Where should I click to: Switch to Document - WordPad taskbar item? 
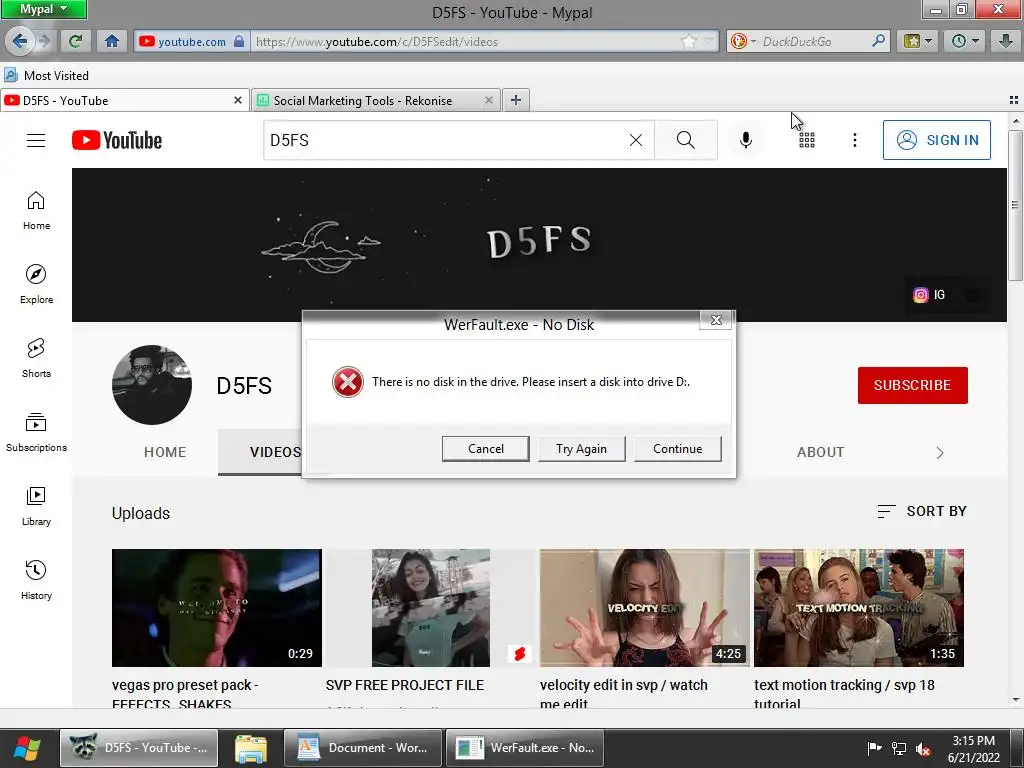tap(363, 748)
